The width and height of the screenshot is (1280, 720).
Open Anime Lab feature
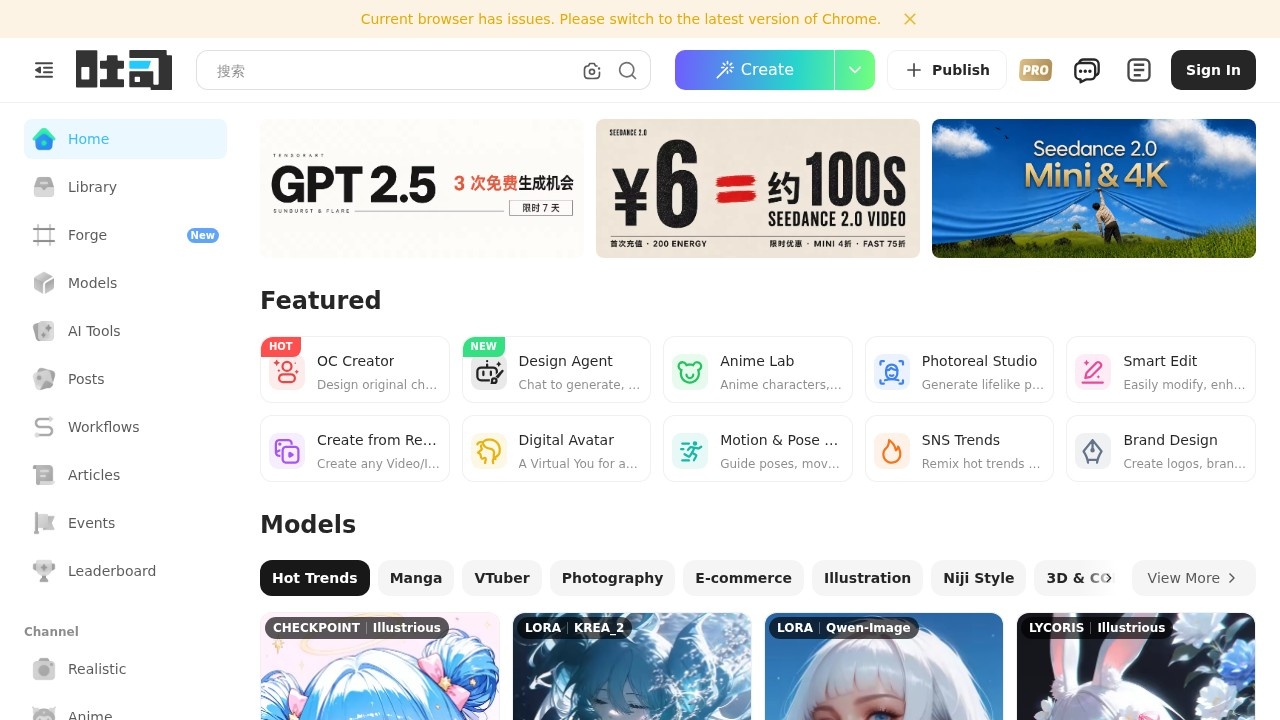click(758, 370)
